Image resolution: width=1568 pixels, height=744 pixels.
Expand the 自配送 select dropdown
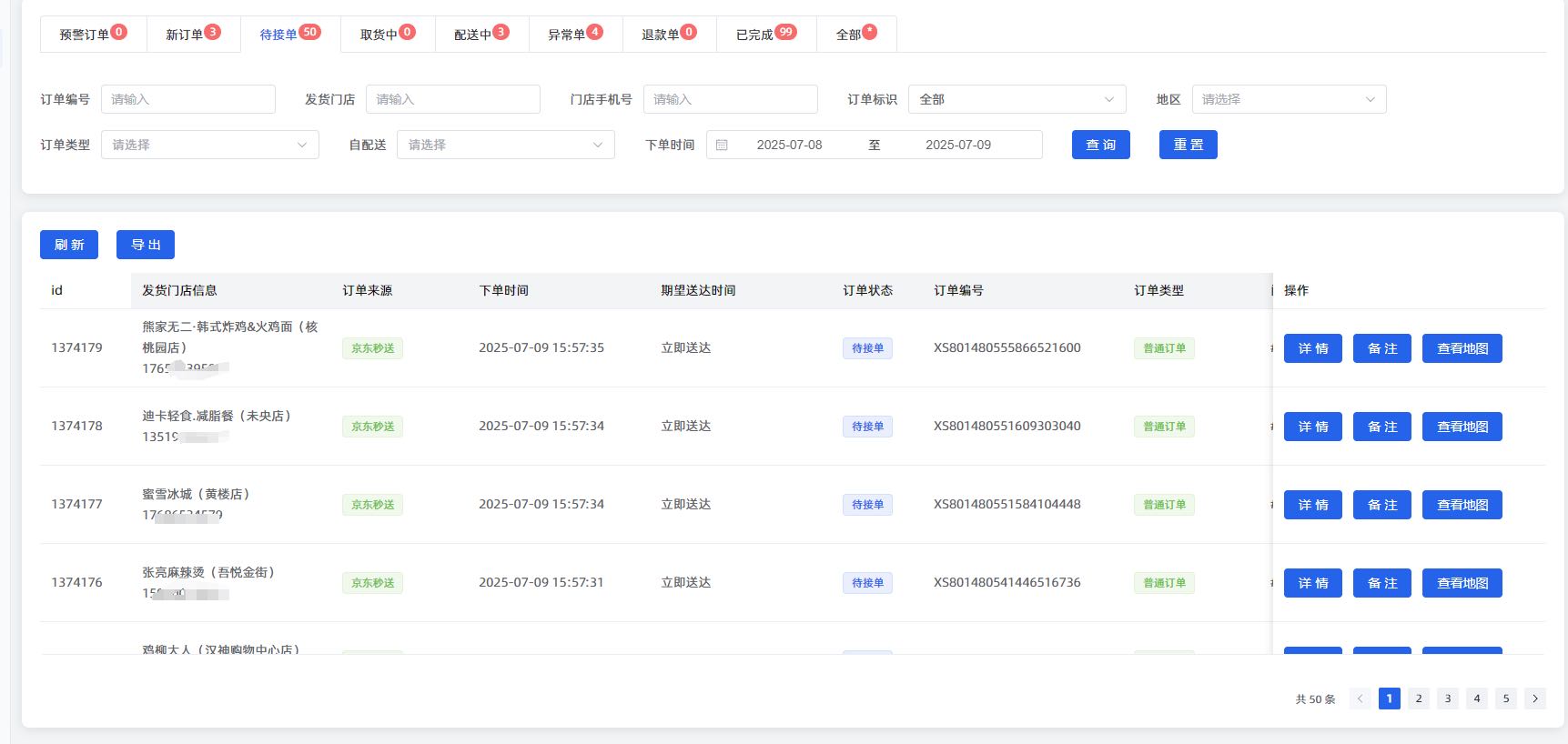[506, 145]
